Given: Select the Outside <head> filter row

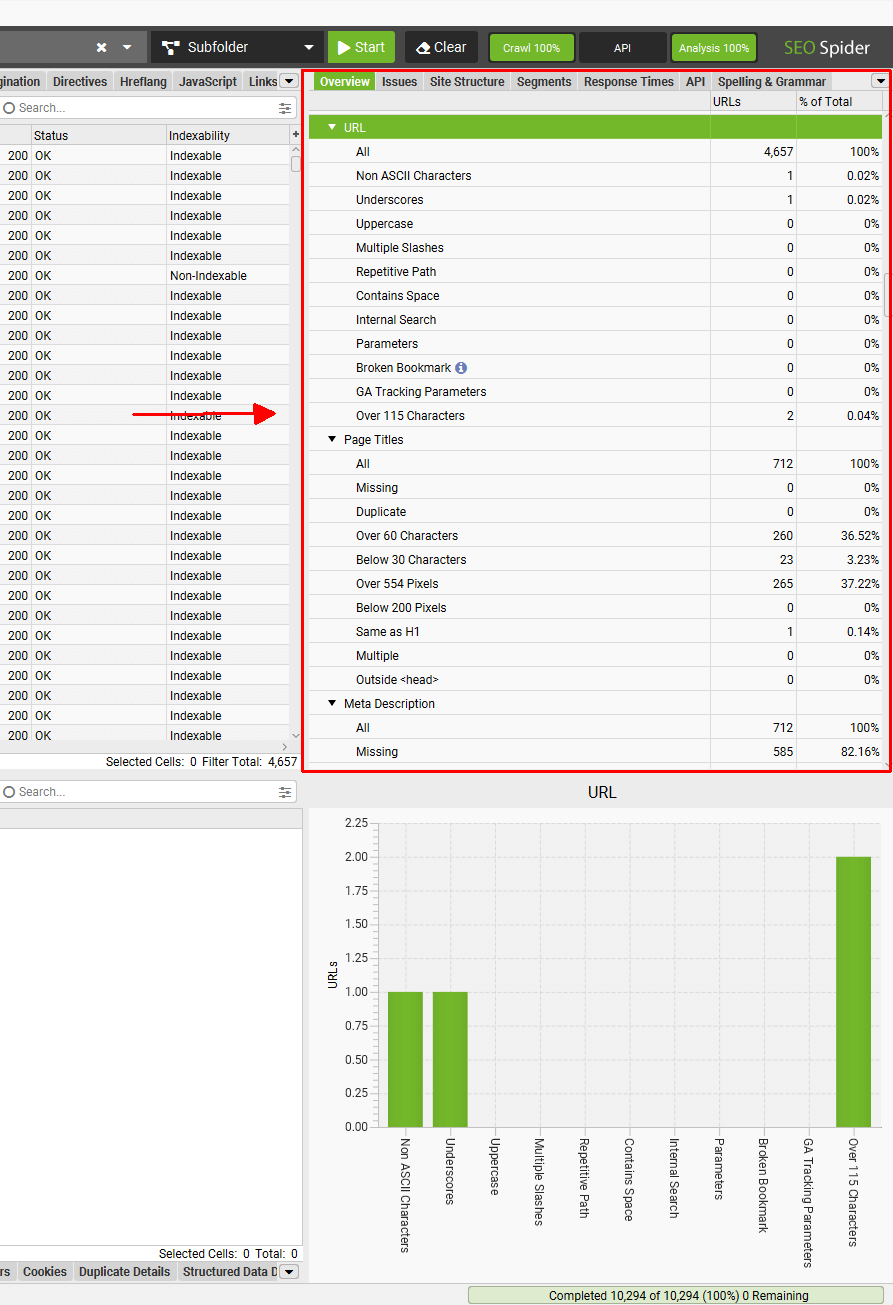Looking at the screenshot, I should [596, 680].
